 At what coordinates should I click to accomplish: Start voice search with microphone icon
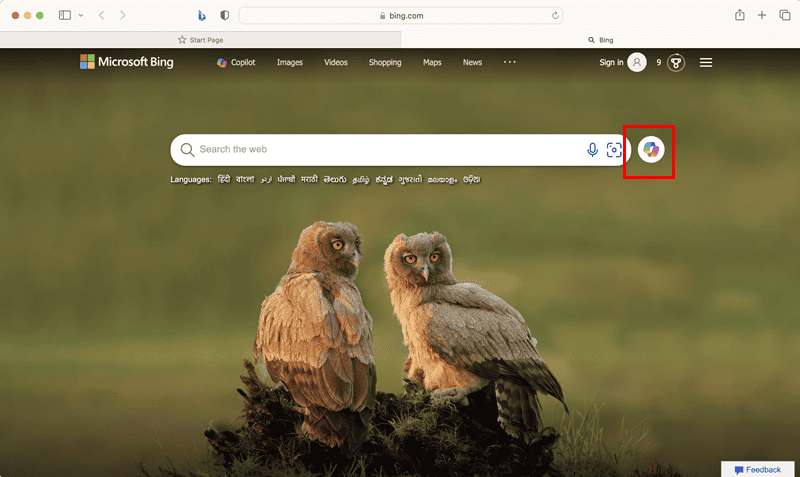tap(592, 149)
